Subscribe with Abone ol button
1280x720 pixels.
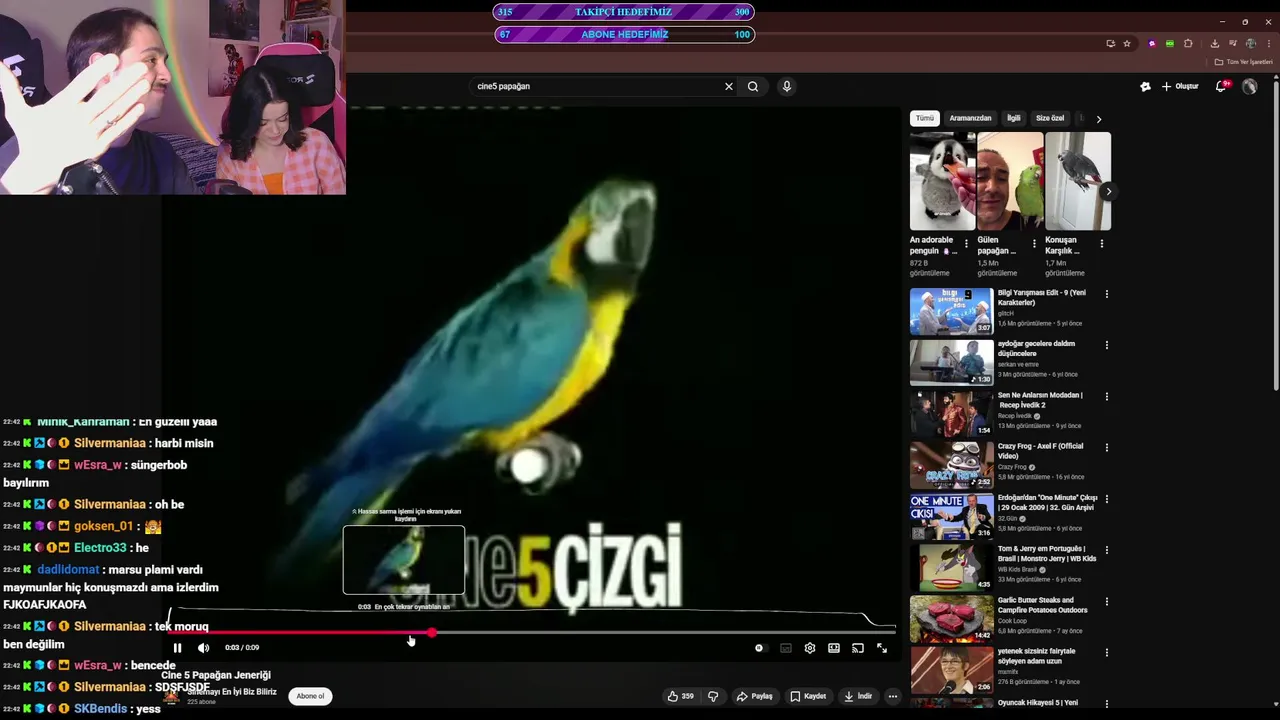[310, 696]
